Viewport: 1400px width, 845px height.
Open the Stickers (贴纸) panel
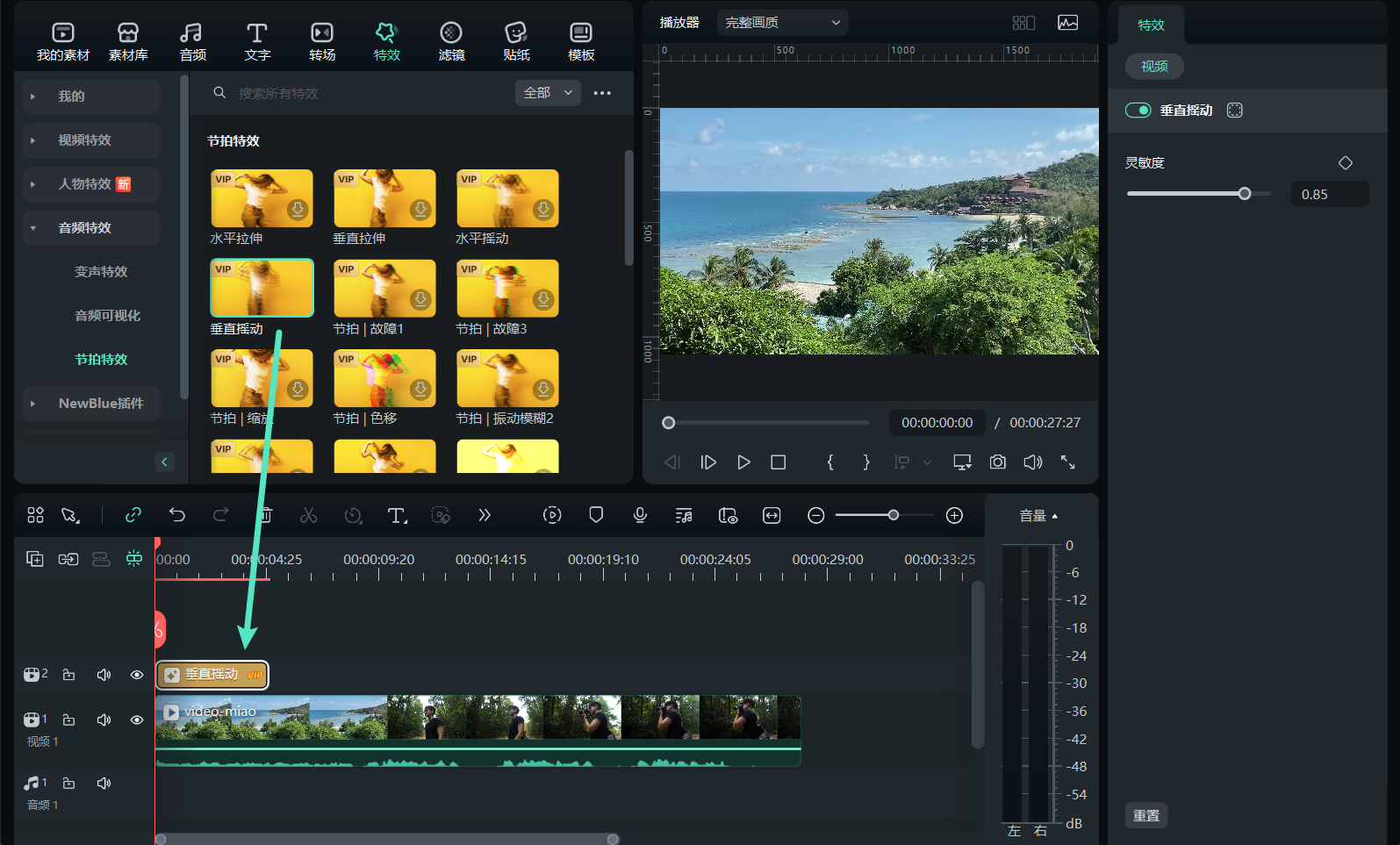pyautogui.click(x=516, y=40)
